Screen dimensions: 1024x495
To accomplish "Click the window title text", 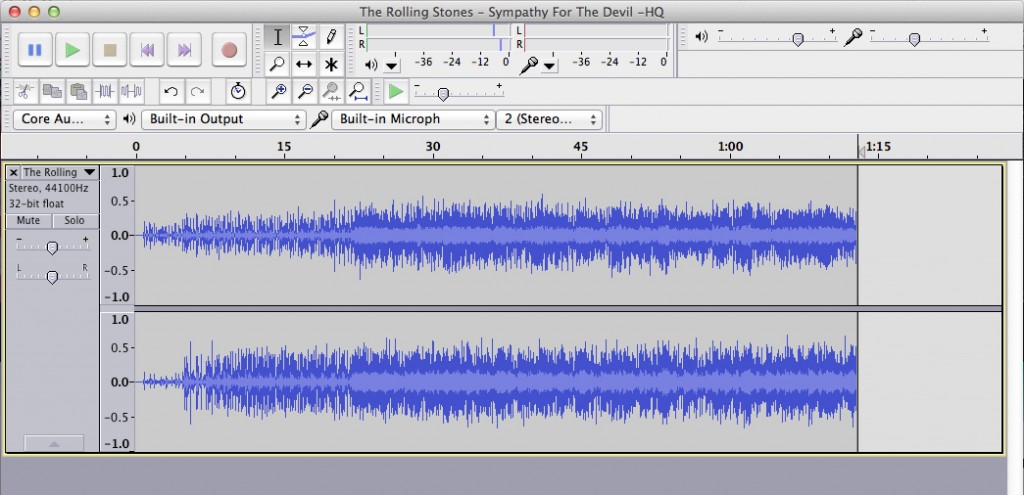I will (512, 12).
